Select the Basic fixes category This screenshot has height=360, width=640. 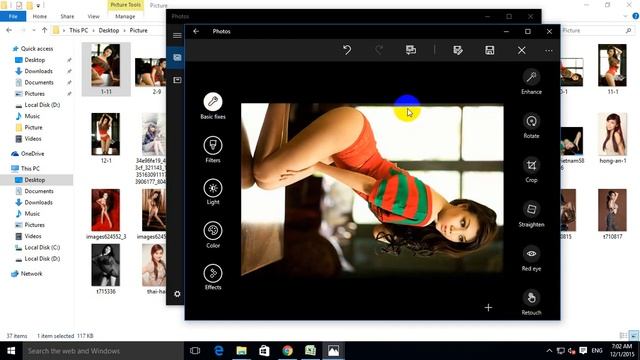213,106
